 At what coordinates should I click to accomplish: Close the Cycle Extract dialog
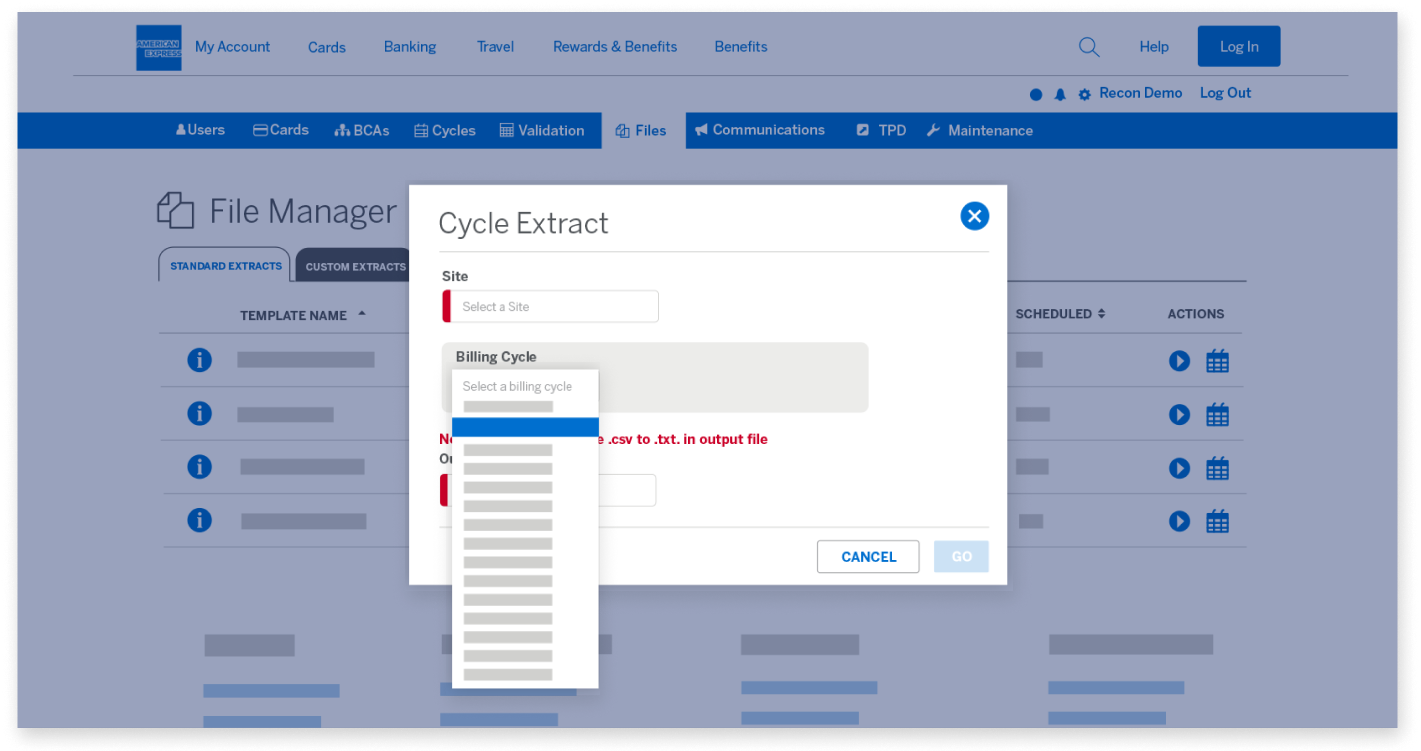pos(974,216)
